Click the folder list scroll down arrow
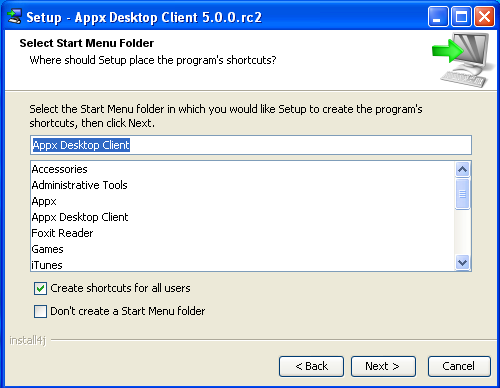The image size is (500, 388). pyautogui.click(x=462, y=262)
